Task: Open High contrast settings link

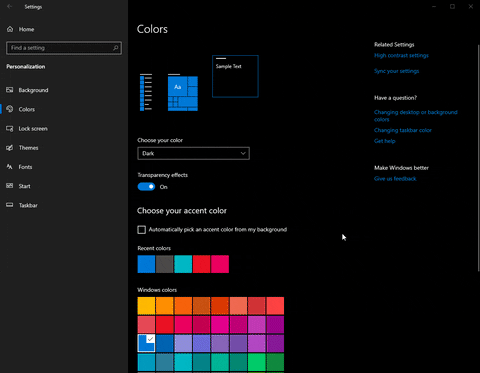Action: [401, 56]
